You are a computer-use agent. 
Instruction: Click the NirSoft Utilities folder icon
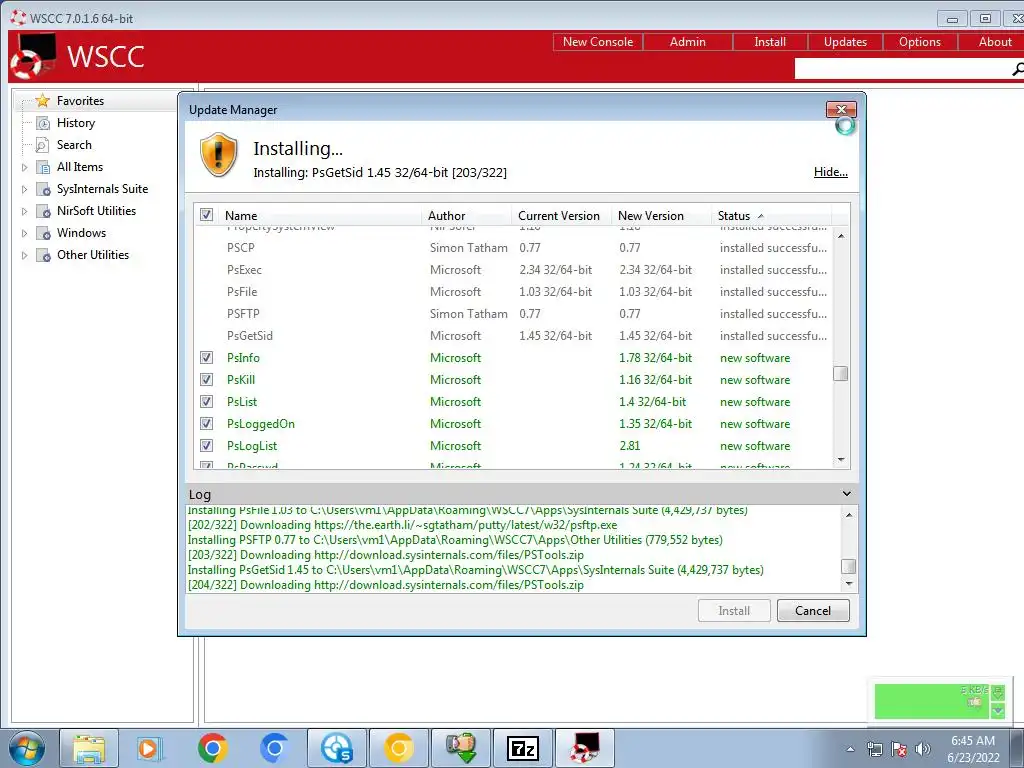tap(43, 211)
